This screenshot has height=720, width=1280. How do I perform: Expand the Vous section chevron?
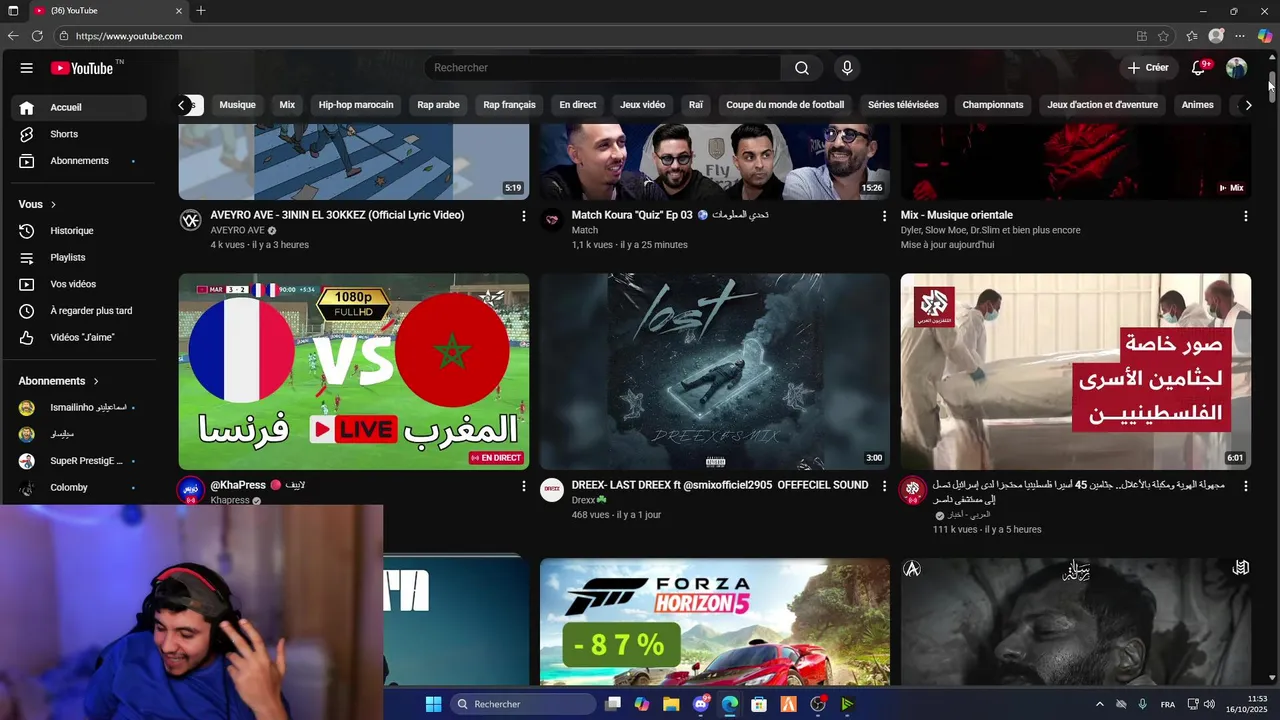tap(53, 204)
